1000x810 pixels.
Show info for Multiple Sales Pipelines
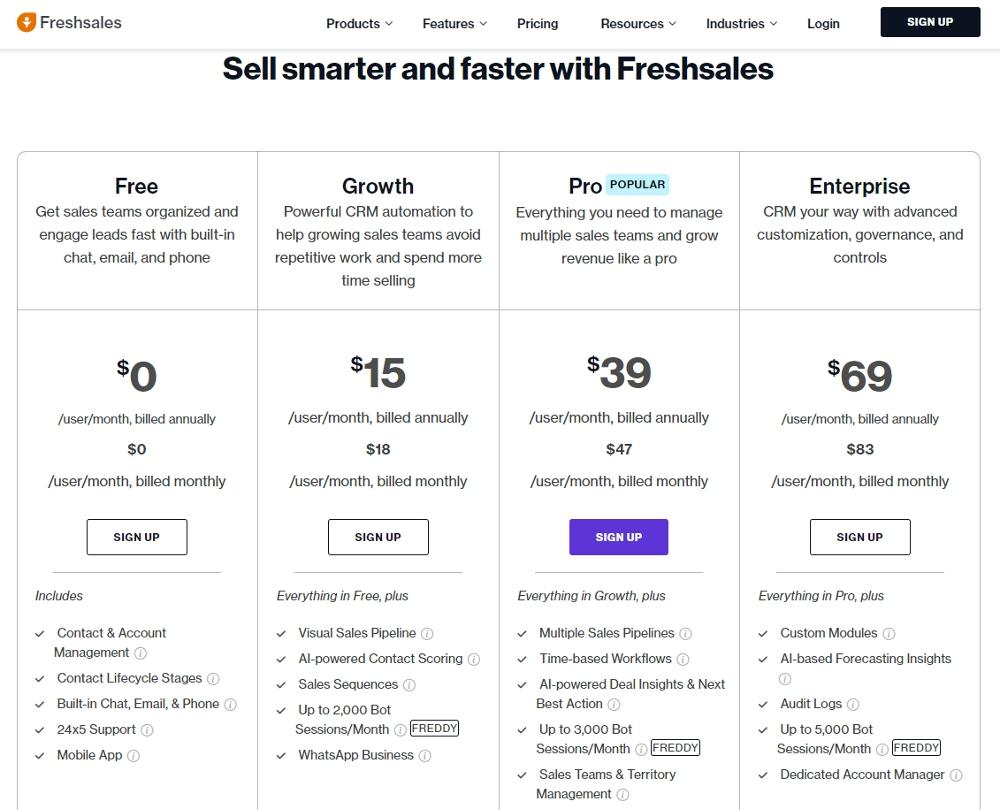(x=686, y=633)
